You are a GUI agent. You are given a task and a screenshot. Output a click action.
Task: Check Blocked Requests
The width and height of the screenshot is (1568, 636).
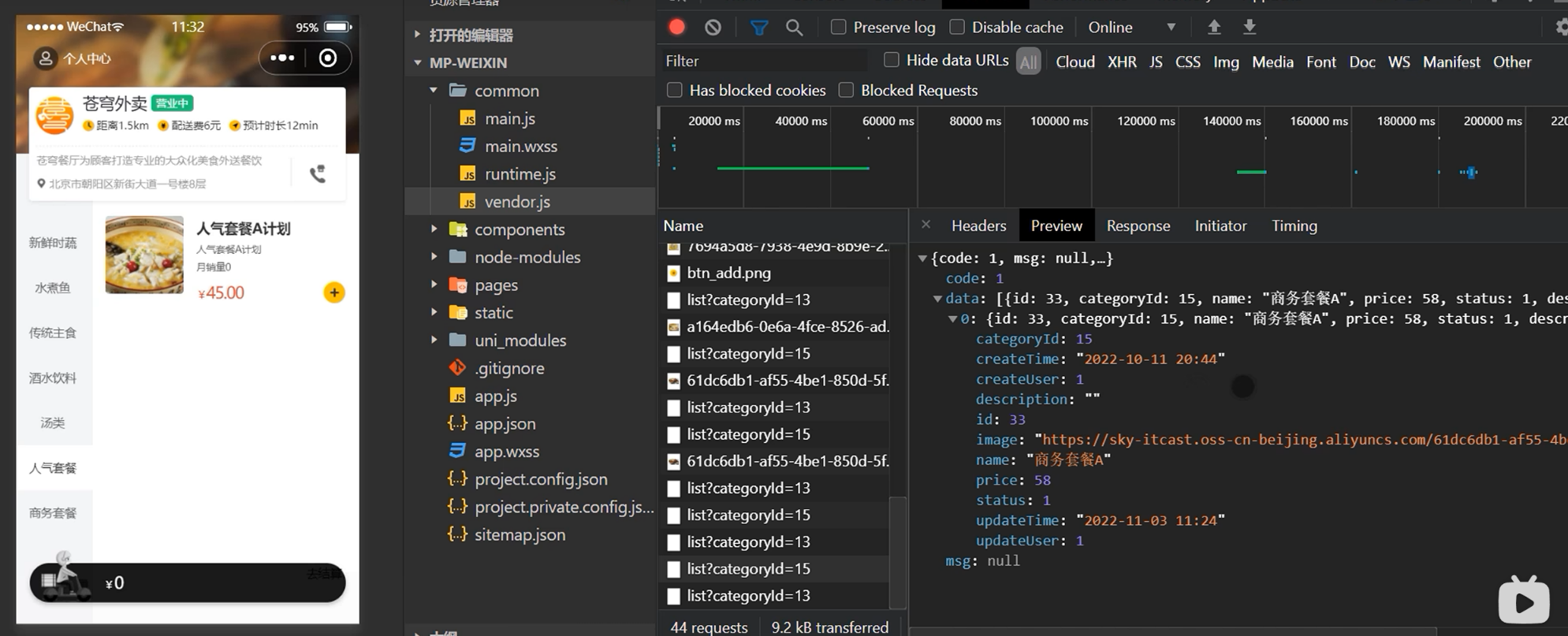846,90
